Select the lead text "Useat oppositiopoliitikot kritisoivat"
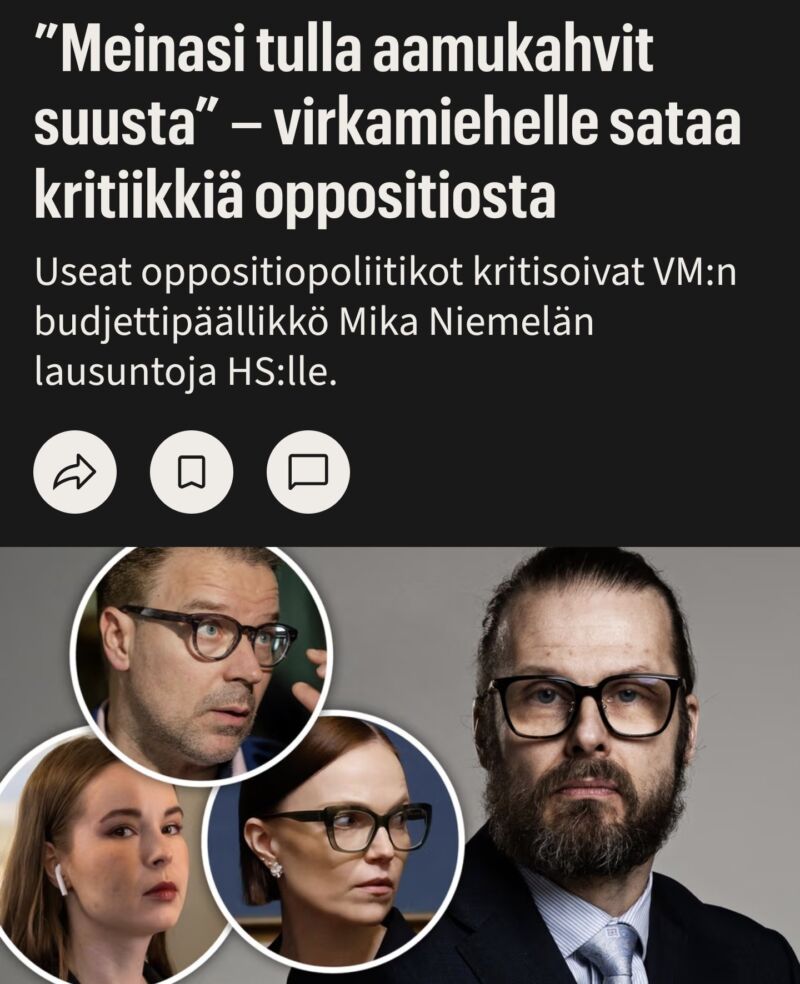This screenshot has height=984, width=800. pyautogui.click(x=332, y=275)
